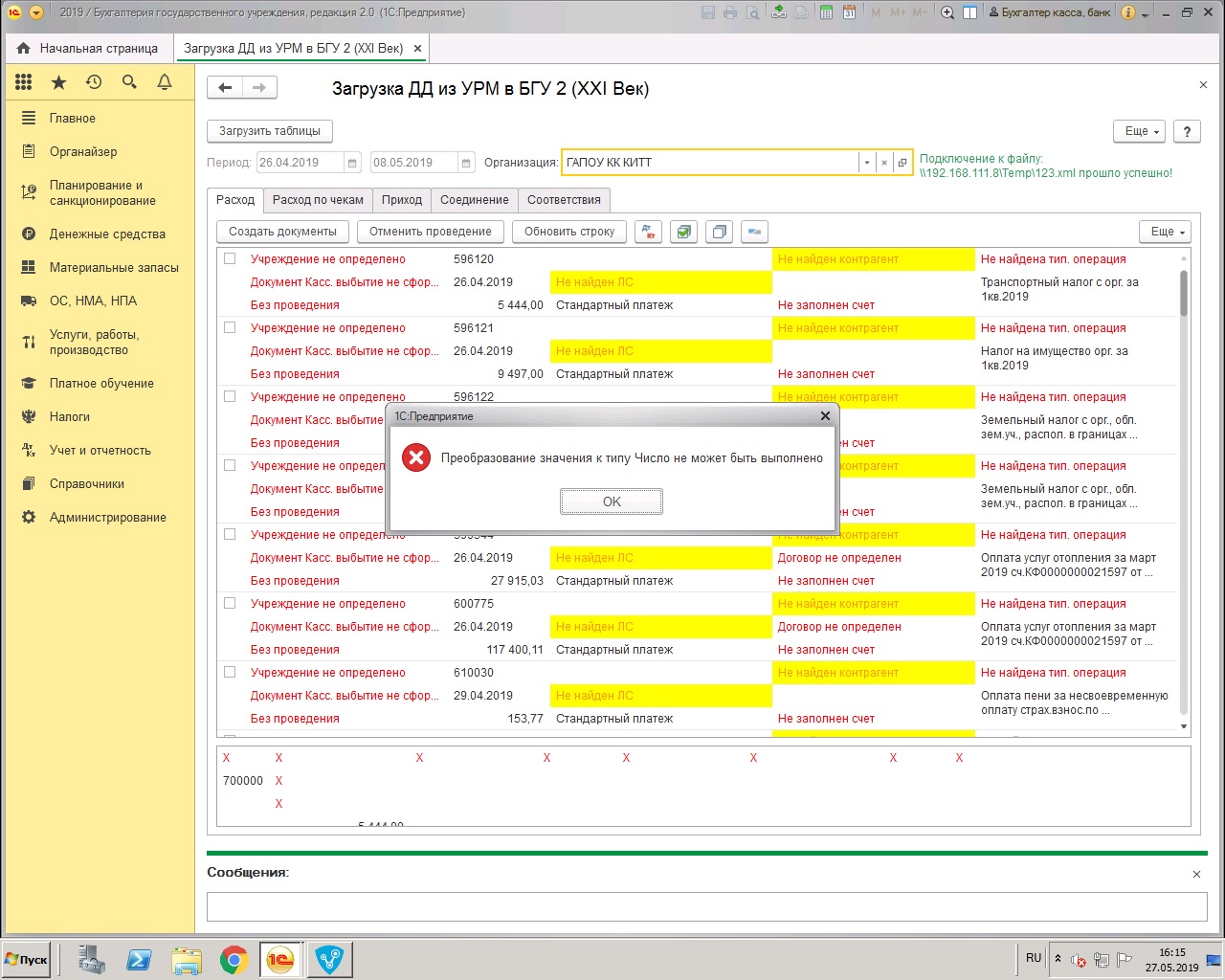Click zoom magnifier in title bar
The image size is (1225, 980).
tap(947, 12)
